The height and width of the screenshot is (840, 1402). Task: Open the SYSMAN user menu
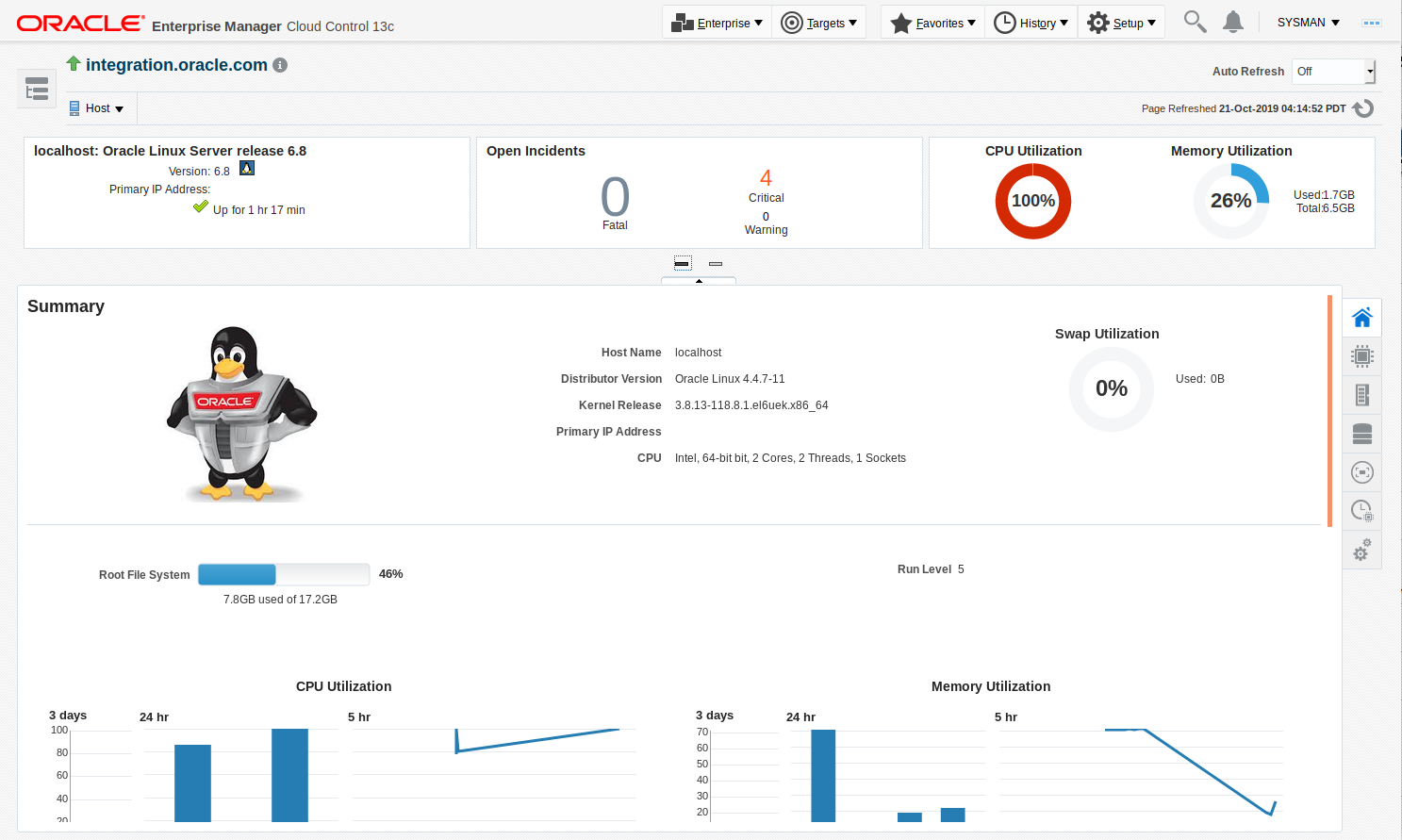pos(1308,23)
